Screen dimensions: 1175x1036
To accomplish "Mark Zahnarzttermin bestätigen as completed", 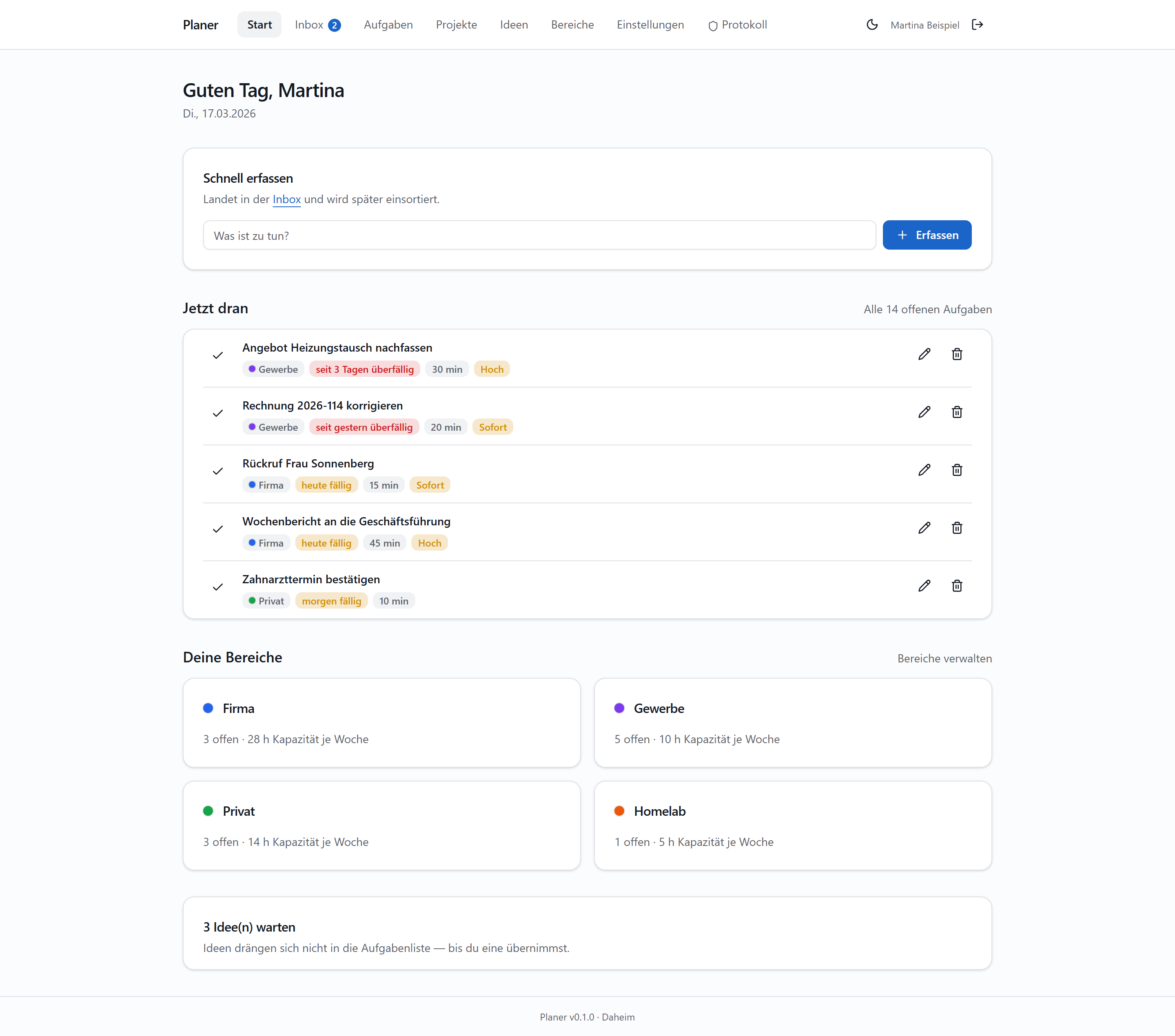I will coord(218,587).
